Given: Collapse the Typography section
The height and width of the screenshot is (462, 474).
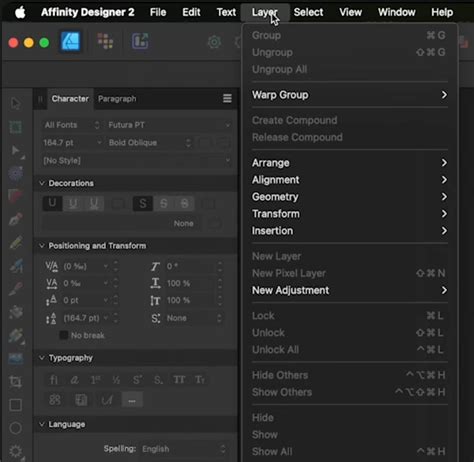Looking at the screenshot, I should [42, 358].
